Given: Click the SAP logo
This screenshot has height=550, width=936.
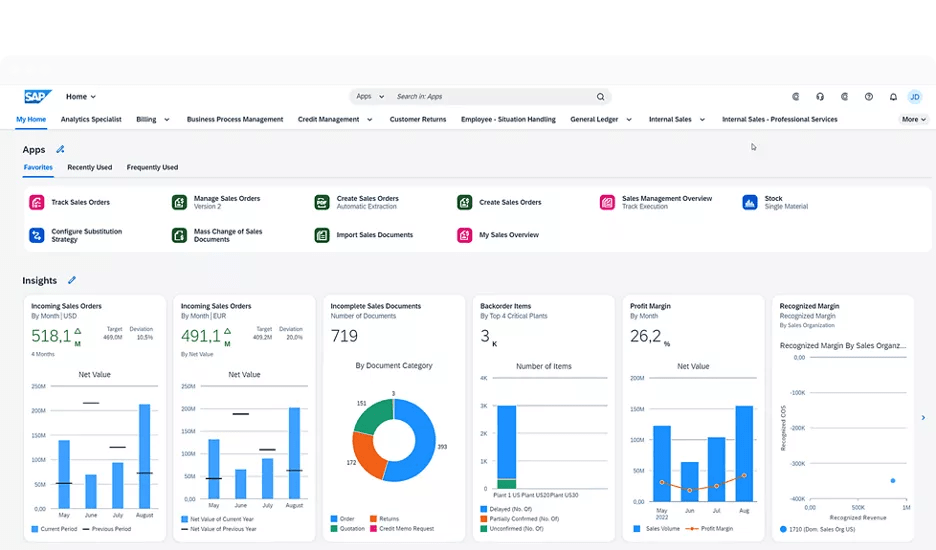Looking at the screenshot, I should [37, 97].
